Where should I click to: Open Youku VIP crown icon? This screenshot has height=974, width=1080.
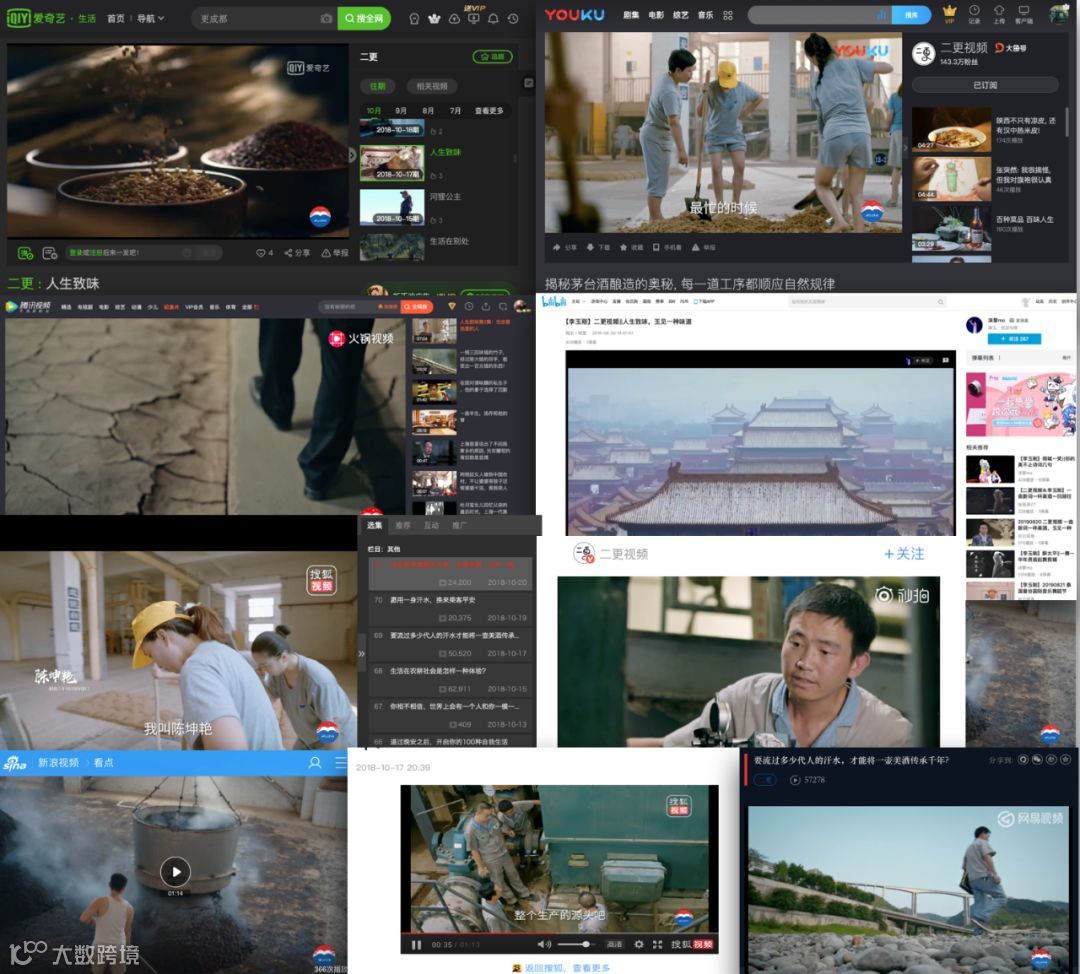949,13
